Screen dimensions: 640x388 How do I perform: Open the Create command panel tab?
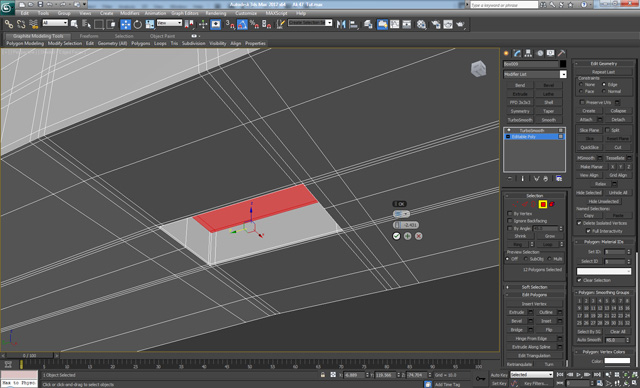coord(507,53)
